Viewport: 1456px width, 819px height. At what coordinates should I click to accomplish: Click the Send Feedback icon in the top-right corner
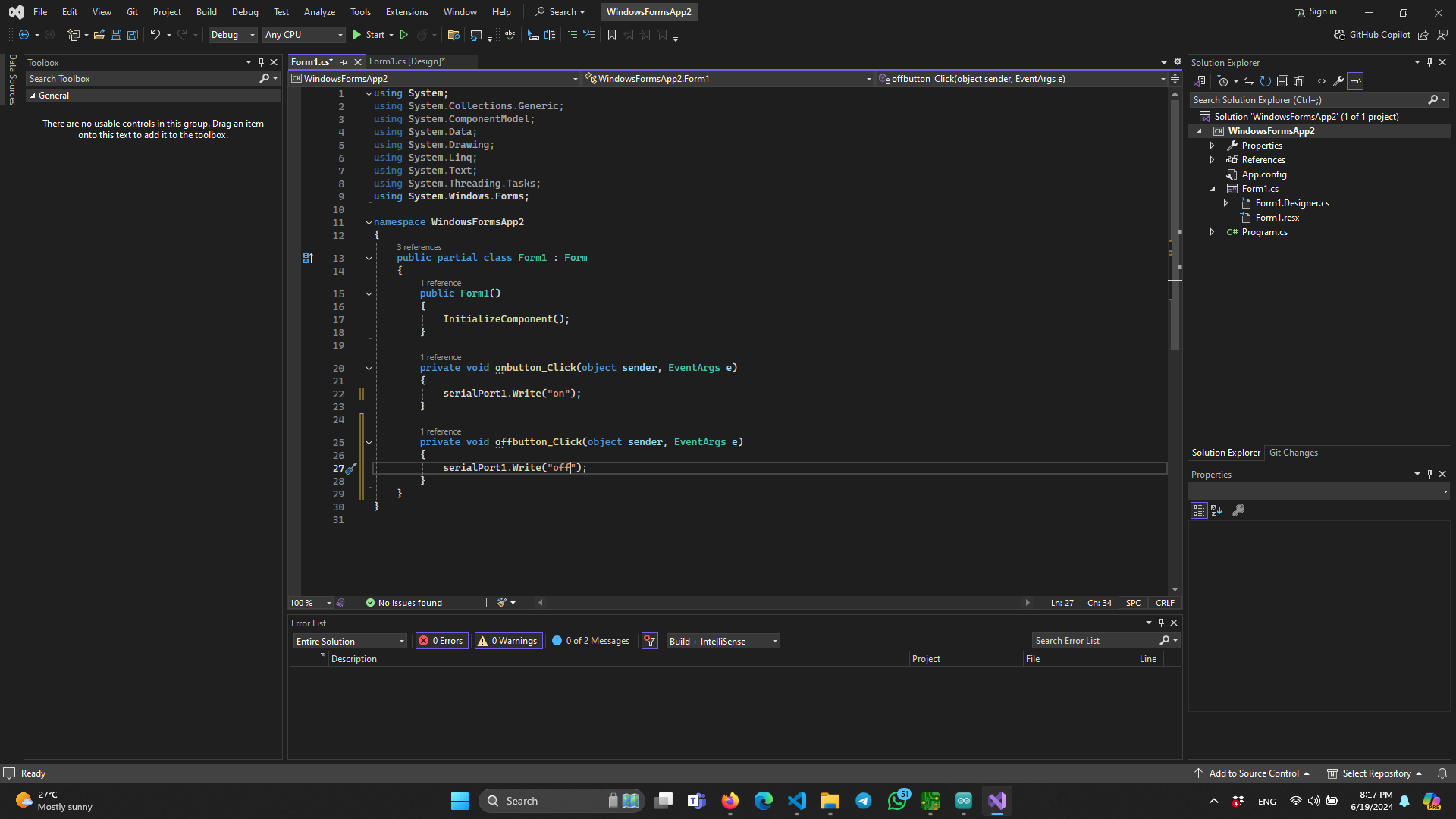tap(1442, 35)
